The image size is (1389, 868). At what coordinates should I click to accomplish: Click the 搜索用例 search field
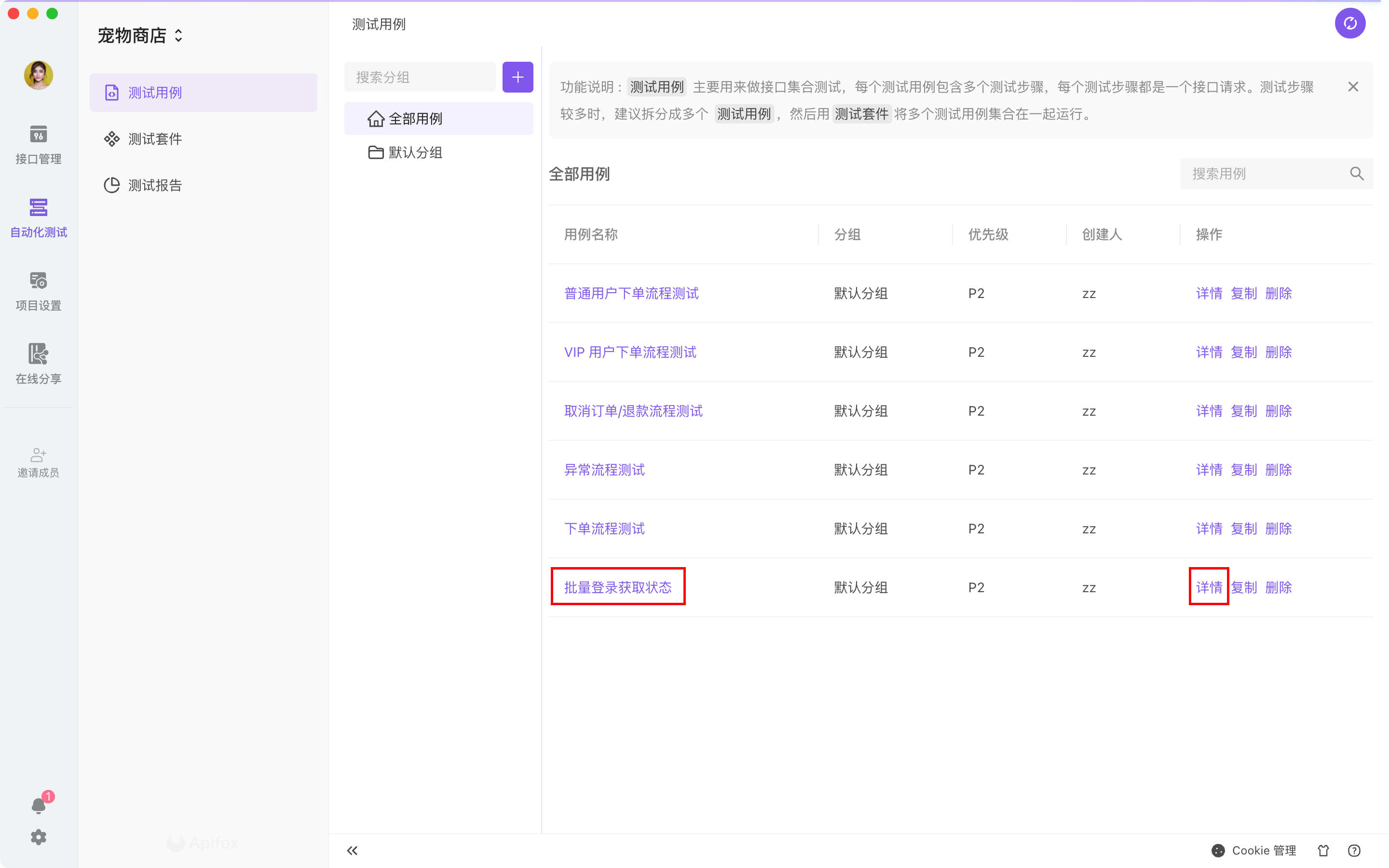(x=1266, y=174)
